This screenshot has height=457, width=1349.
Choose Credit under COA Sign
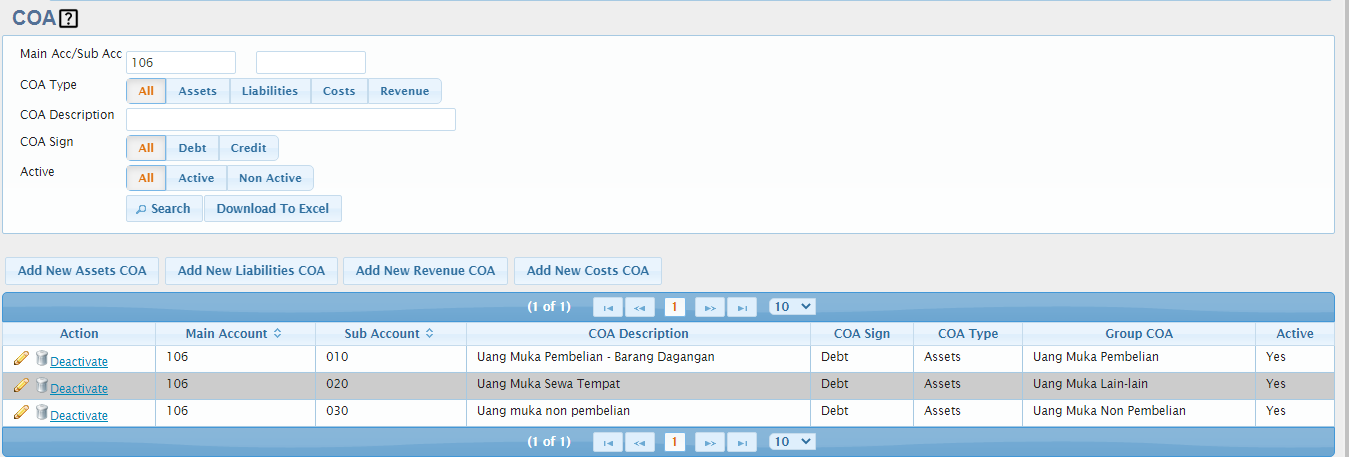tap(248, 148)
